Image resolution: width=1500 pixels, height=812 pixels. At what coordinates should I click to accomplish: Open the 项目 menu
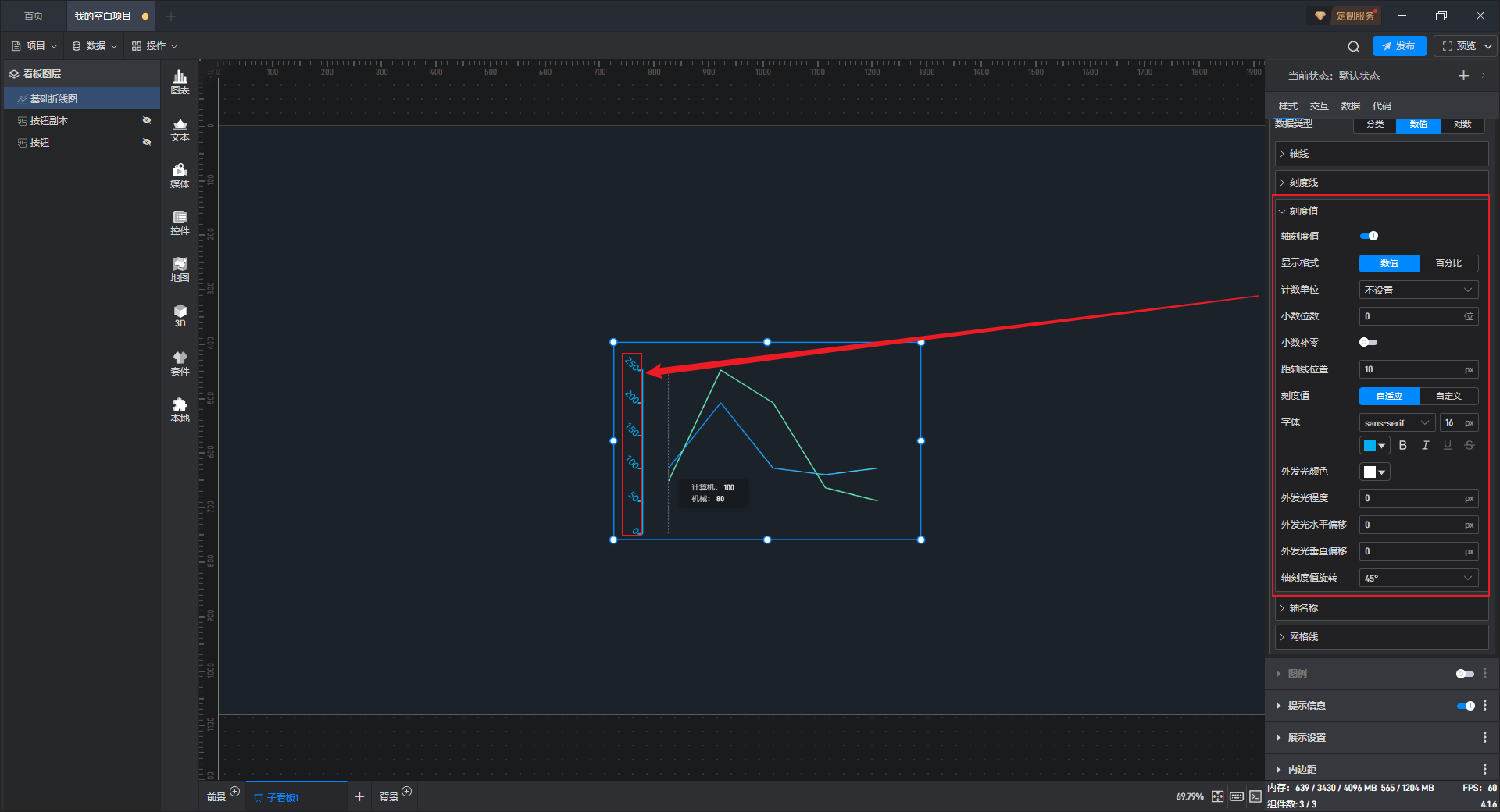[34, 46]
